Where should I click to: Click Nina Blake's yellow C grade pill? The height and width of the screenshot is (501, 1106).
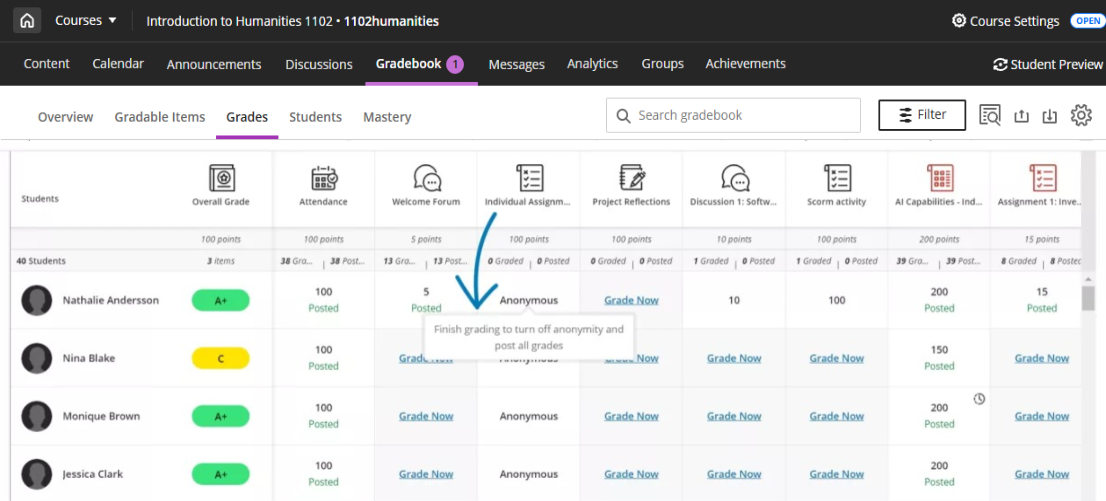click(220, 358)
